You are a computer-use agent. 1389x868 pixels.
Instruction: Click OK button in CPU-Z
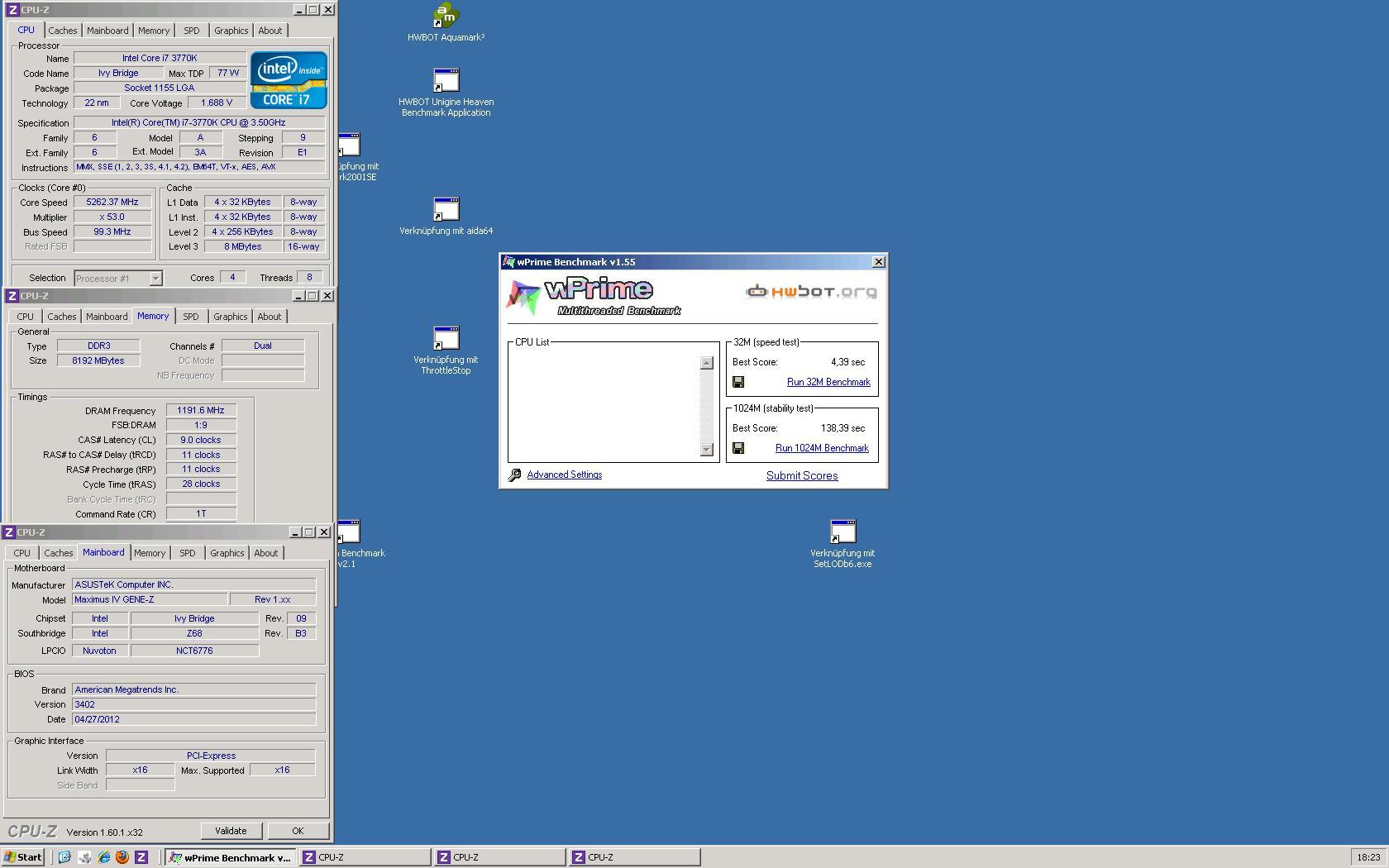tap(298, 831)
